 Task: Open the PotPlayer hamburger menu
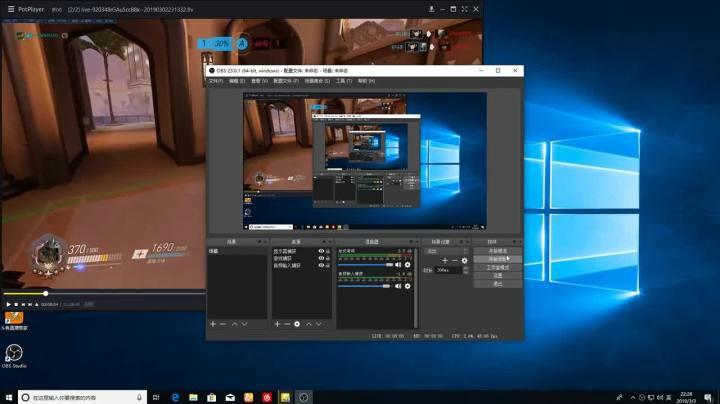point(11,9)
